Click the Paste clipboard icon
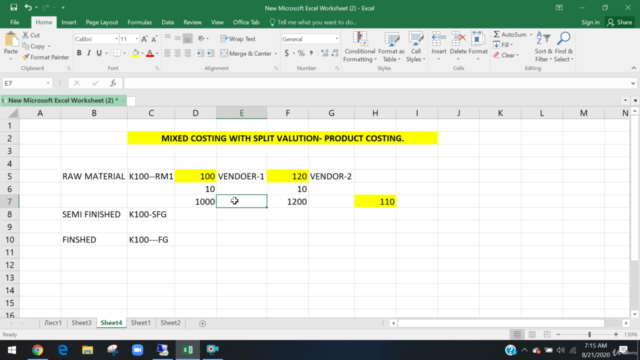640x360 pixels. pyautogui.click(x=11, y=40)
